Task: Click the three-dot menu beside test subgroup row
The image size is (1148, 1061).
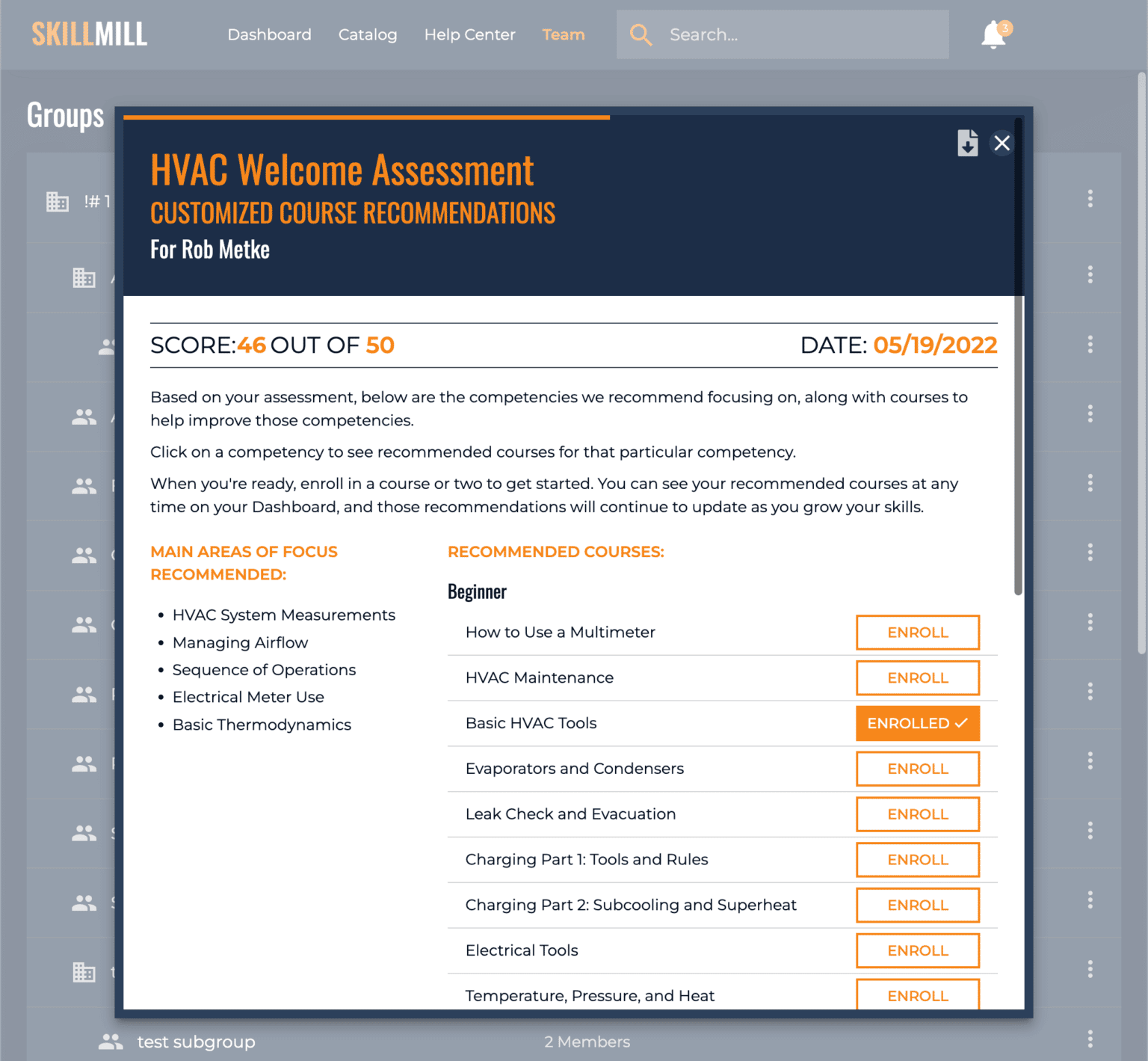Action: [x=1090, y=1041]
